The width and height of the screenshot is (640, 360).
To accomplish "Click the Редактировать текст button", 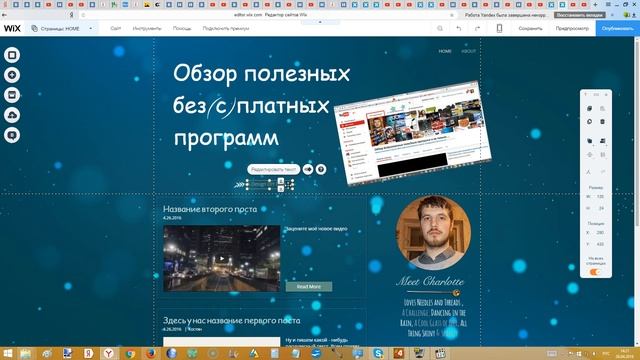I will click(273, 169).
